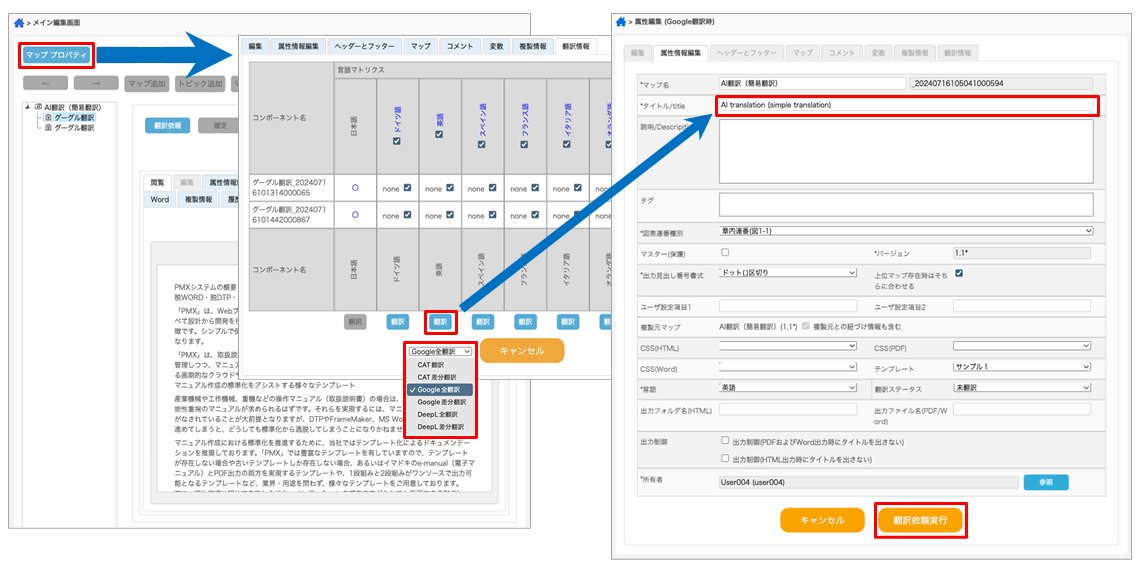Click the 日本語 circle in ...442000867 row
1140x577 pixels.
tap(356, 214)
